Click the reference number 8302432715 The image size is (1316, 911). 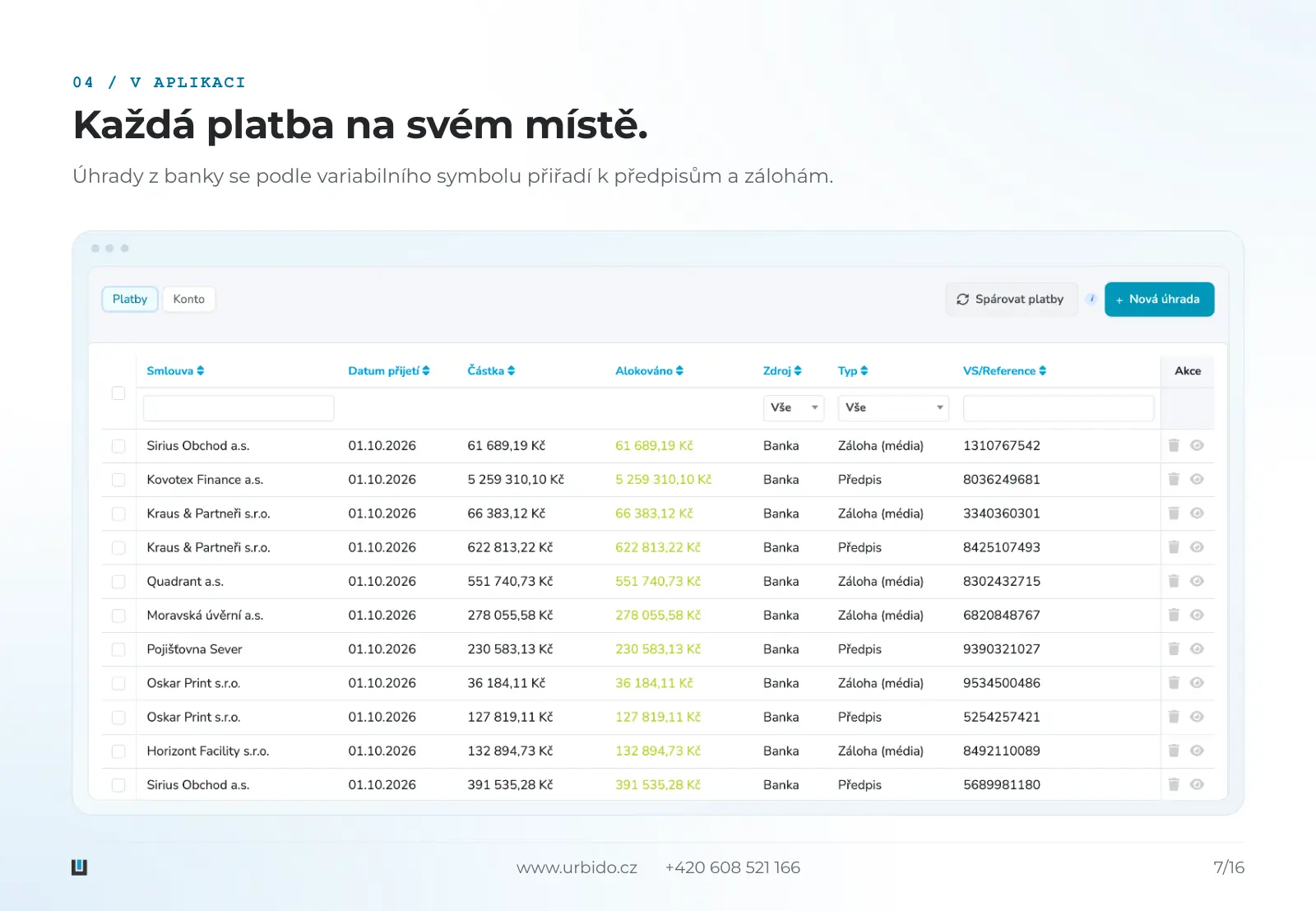tap(1002, 581)
